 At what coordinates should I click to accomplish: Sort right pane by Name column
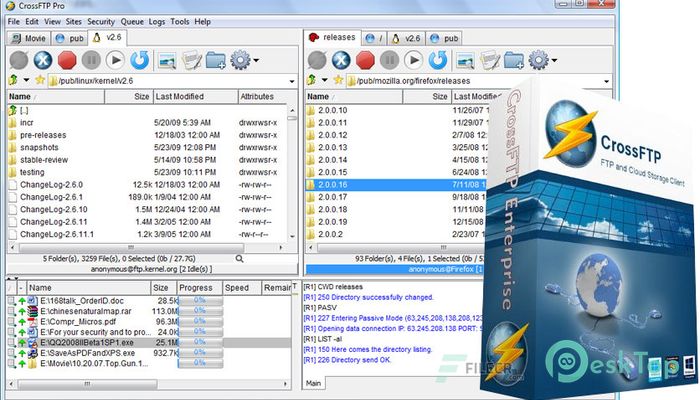click(x=354, y=96)
